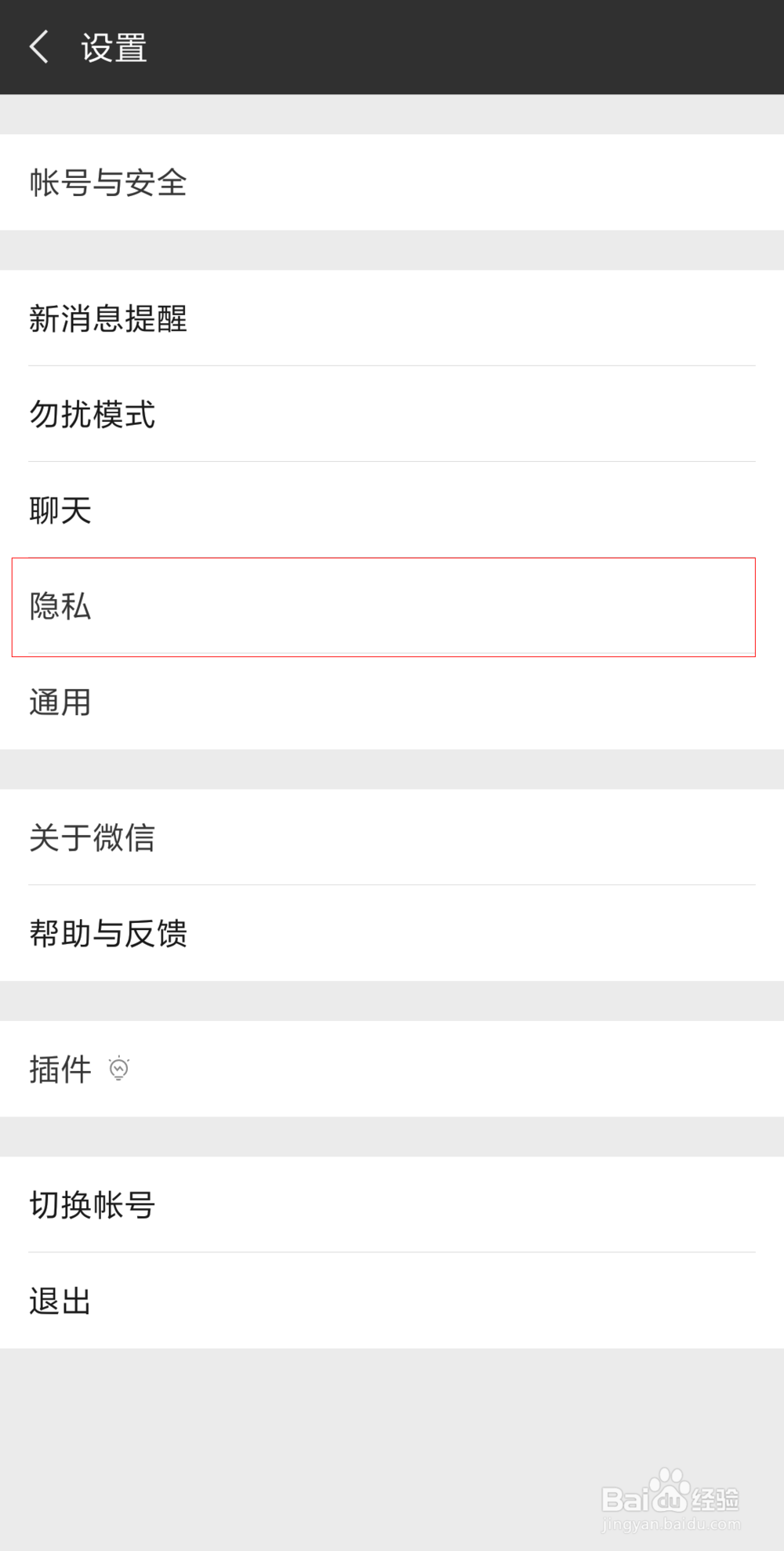
Task: Tap blank area of 隐私 row
Action: (470, 607)
